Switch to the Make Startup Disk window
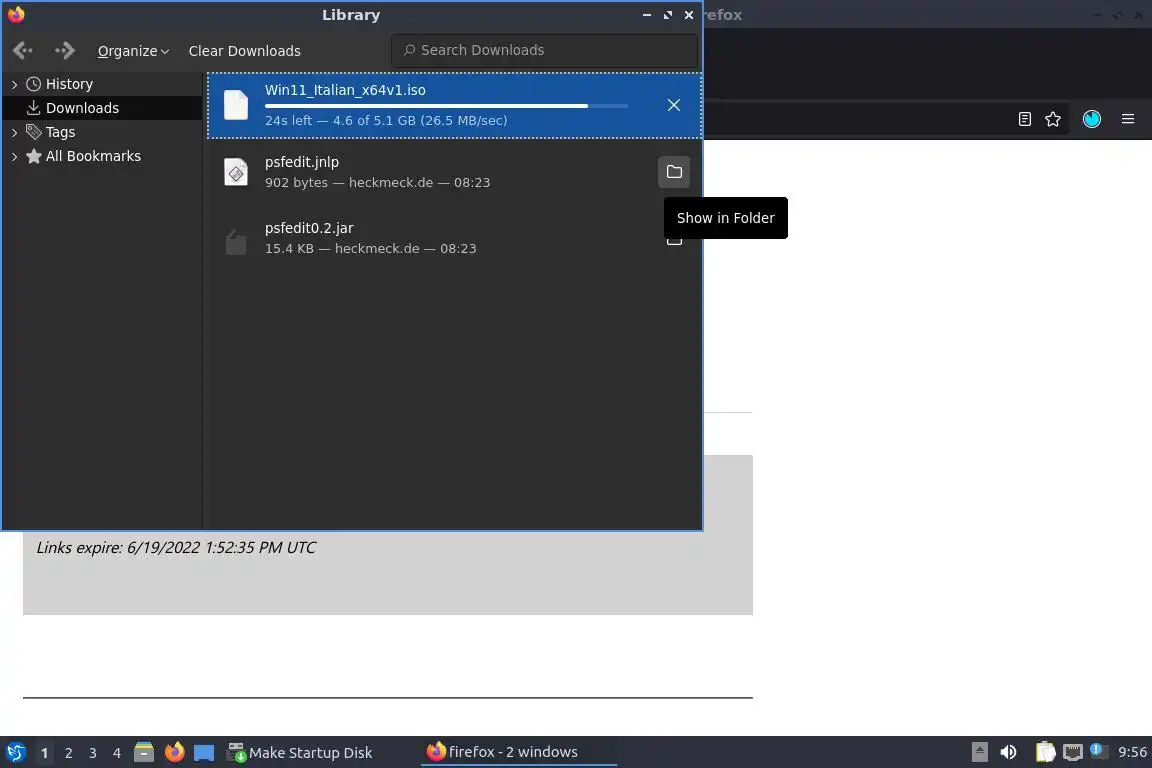 coord(300,753)
